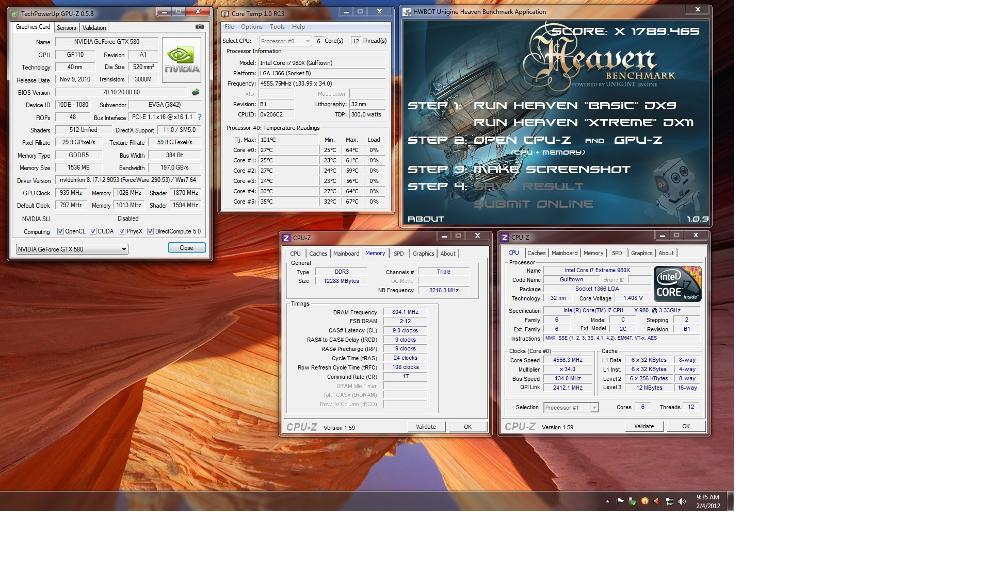The width and height of the screenshot is (1000, 571).
Task: Open Mainboard tab in CPU-Z Memory window
Action: [x=346, y=253]
